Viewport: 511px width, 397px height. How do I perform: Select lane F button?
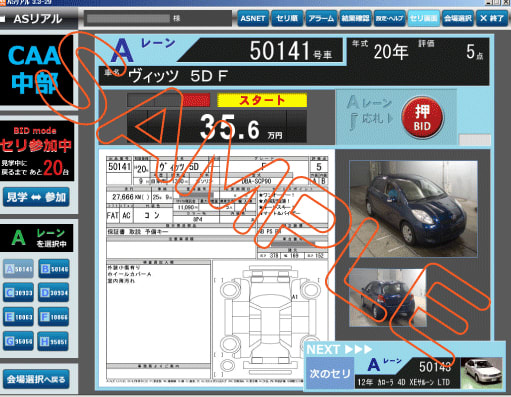[x=54, y=317]
